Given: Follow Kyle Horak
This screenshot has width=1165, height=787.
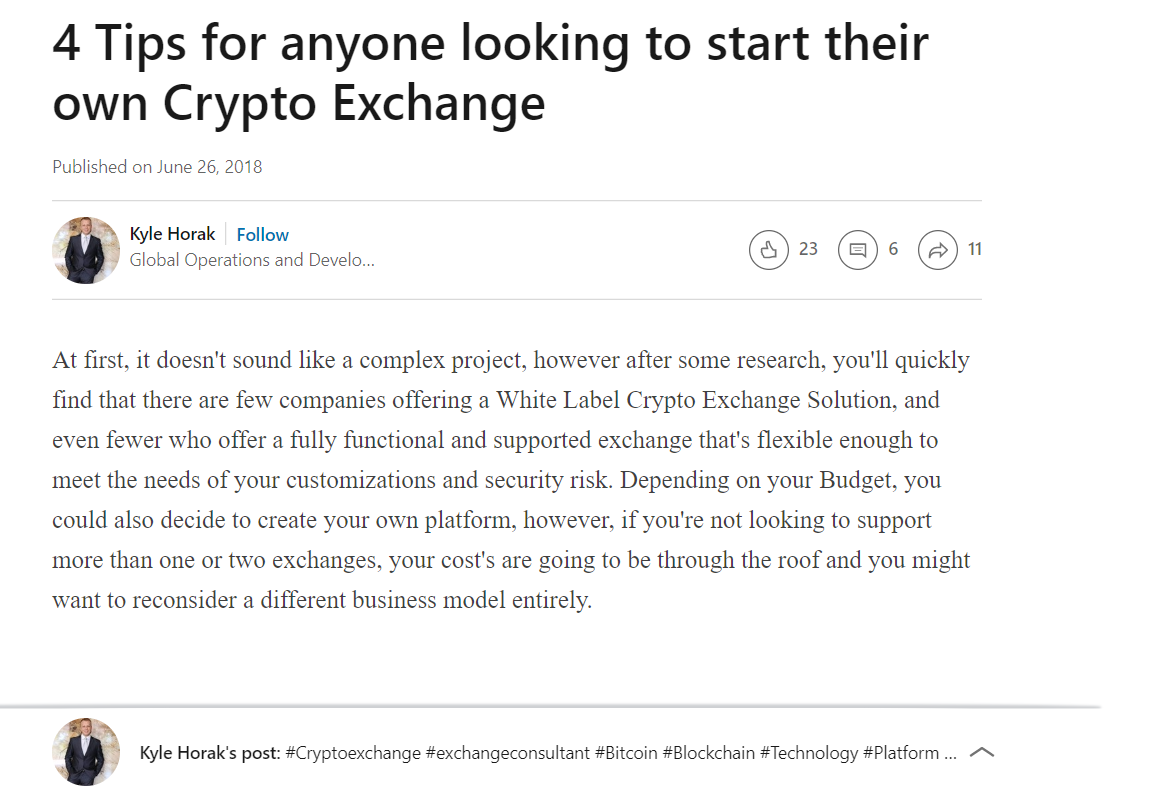Looking at the screenshot, I should [x=262, y=235].
